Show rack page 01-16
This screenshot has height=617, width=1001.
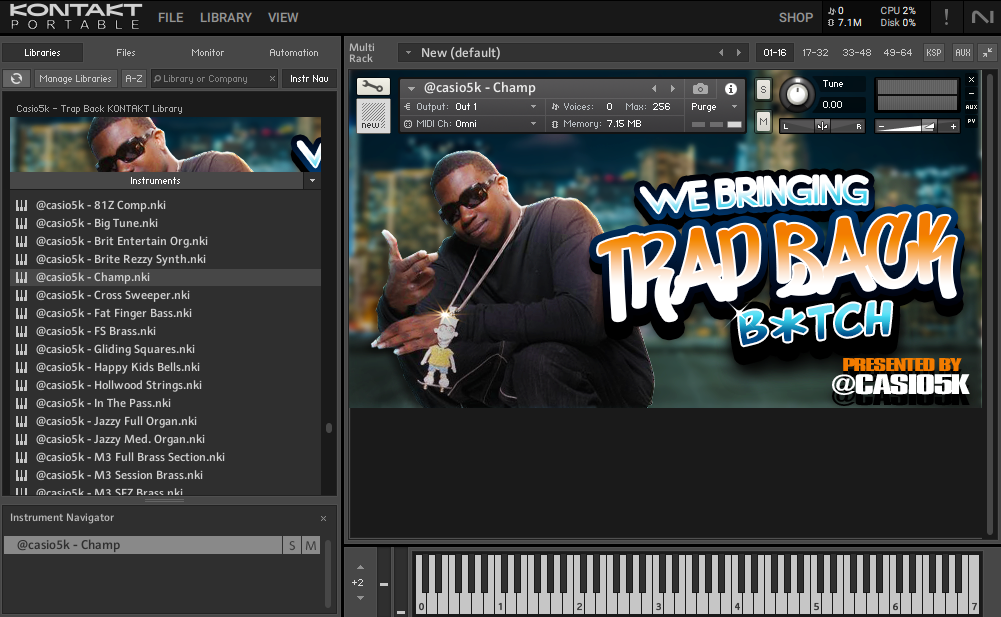point(775,52)
